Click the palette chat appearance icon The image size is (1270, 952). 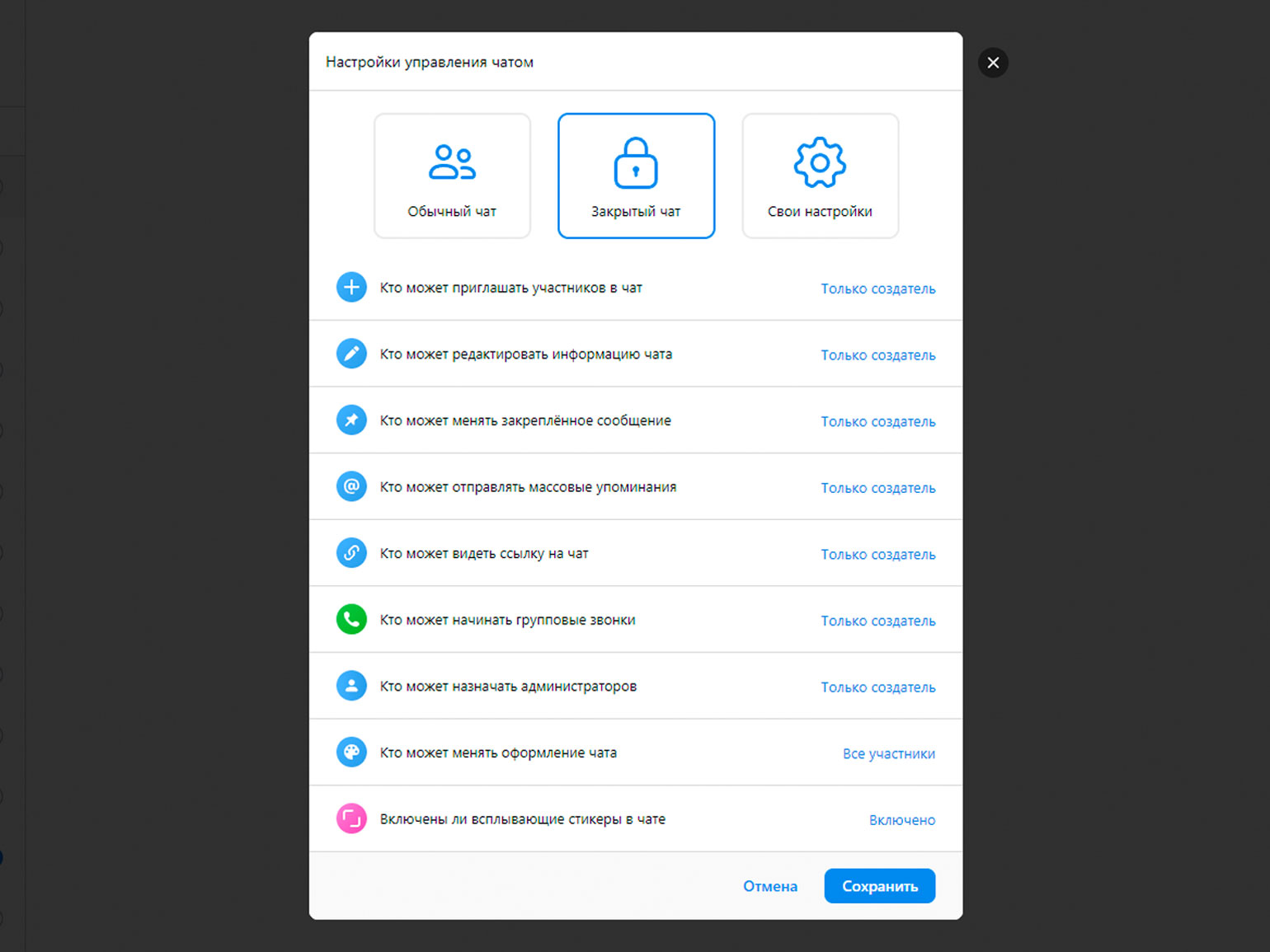click(x=351, y=753)
